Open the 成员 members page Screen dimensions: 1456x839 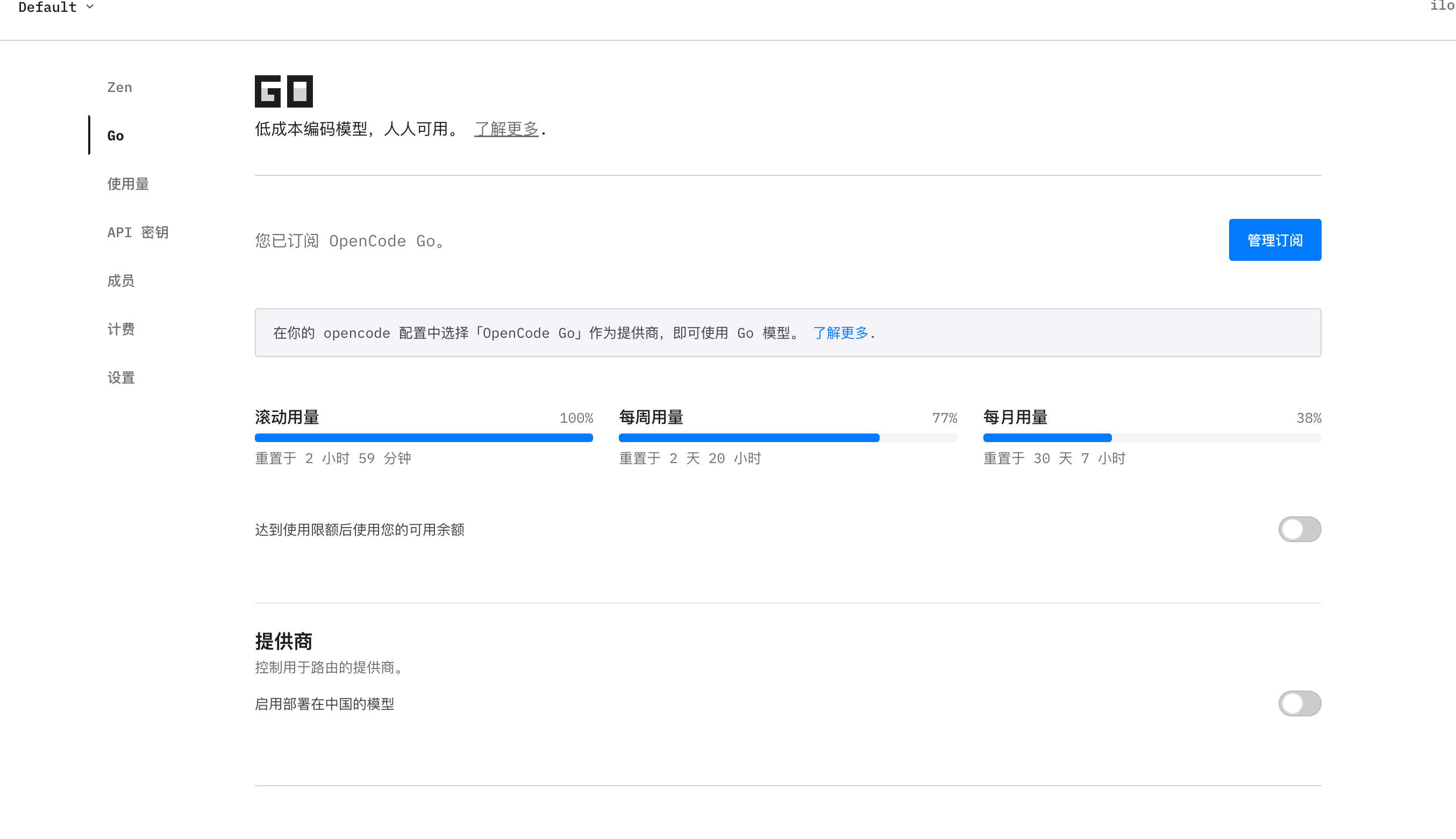point(121,281)
